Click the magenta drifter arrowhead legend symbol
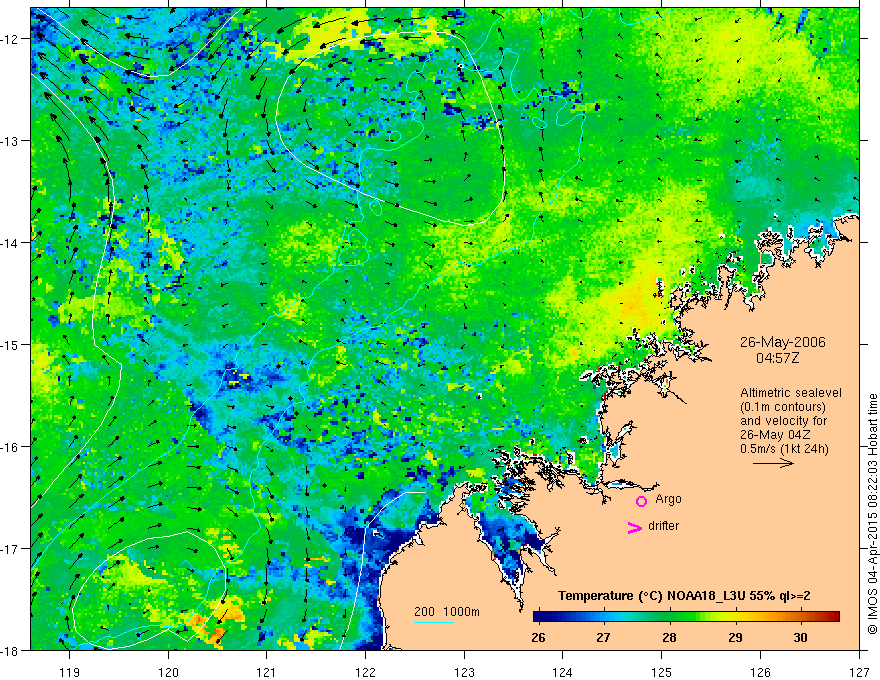Screen dimensions: 880x680 pyautogui.click(x=635, y=527)
